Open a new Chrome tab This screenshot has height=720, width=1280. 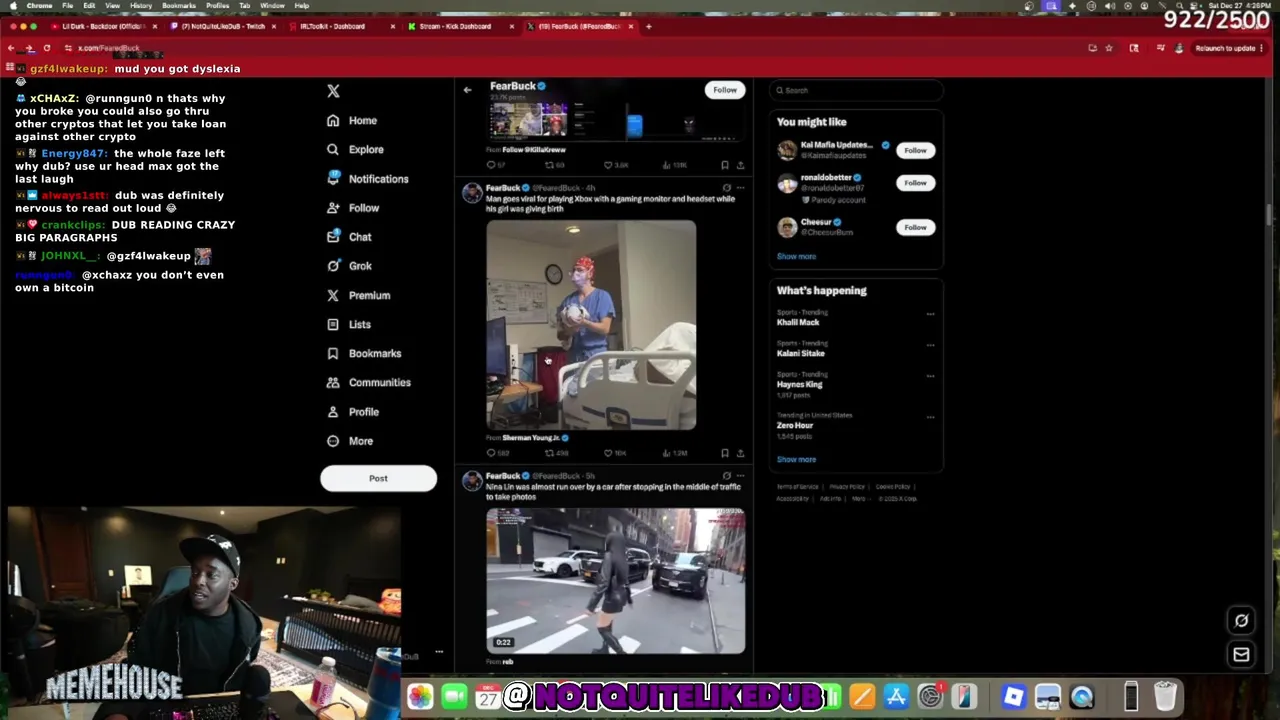coord(648,26)
